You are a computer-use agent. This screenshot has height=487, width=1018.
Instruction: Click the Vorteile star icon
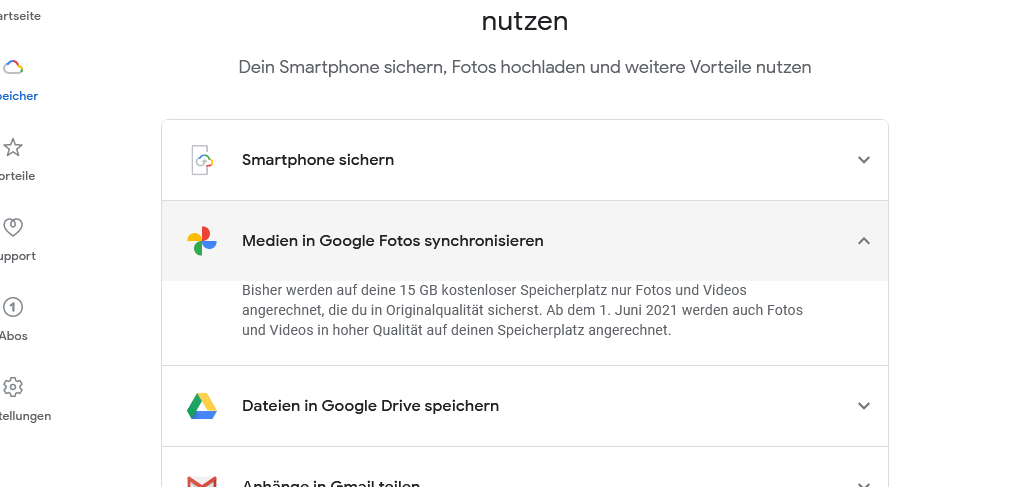[x=13, y=147]
